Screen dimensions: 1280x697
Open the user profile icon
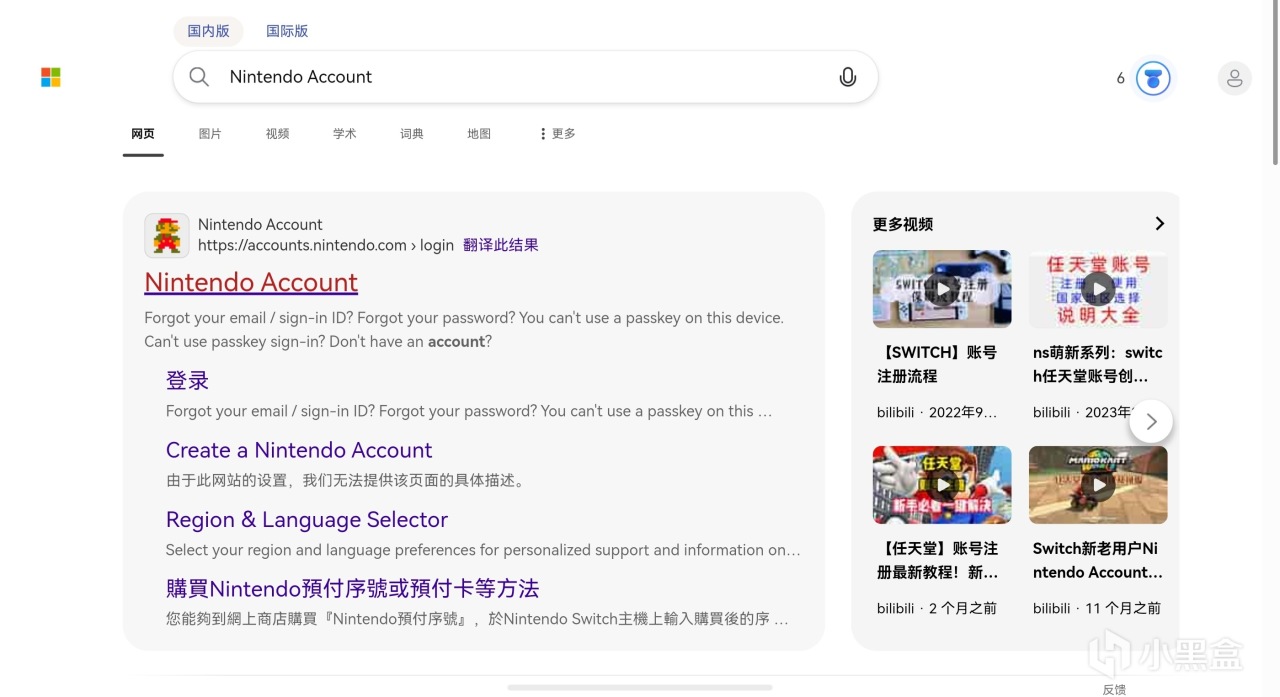click(x=1235, y=78)
